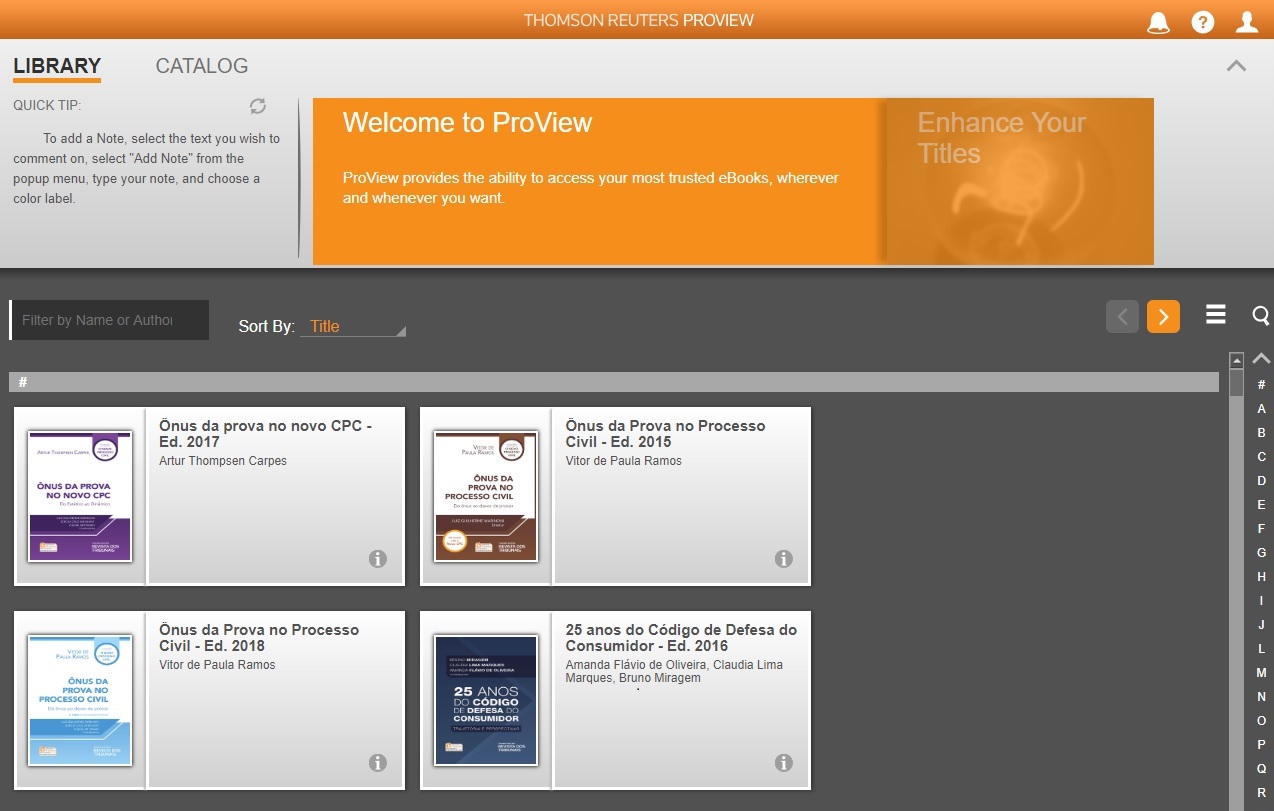Click the help question mark icon

coord(1202,22)
